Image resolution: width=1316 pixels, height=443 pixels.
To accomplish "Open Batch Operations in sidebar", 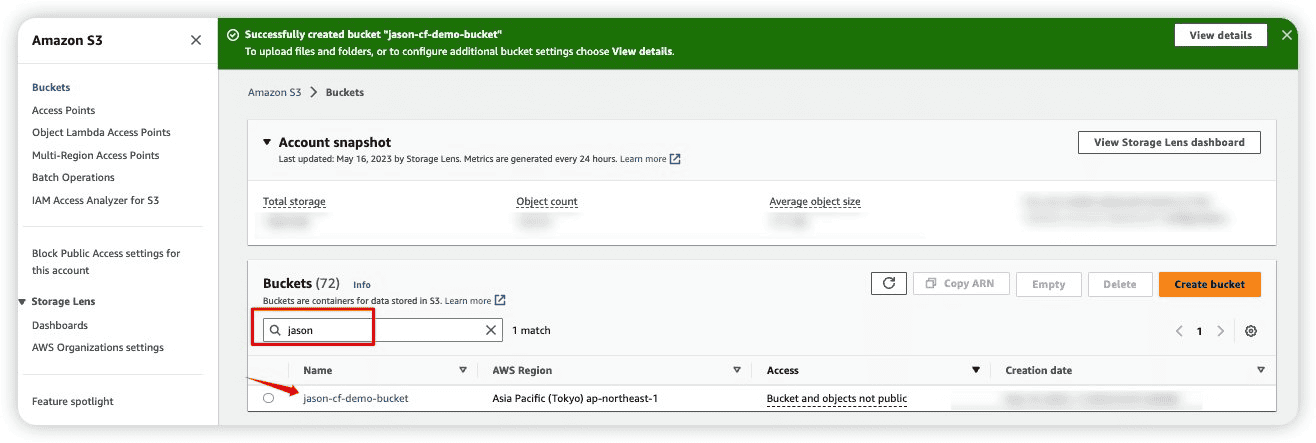I will pyautogui.click(x=73, y=177).
